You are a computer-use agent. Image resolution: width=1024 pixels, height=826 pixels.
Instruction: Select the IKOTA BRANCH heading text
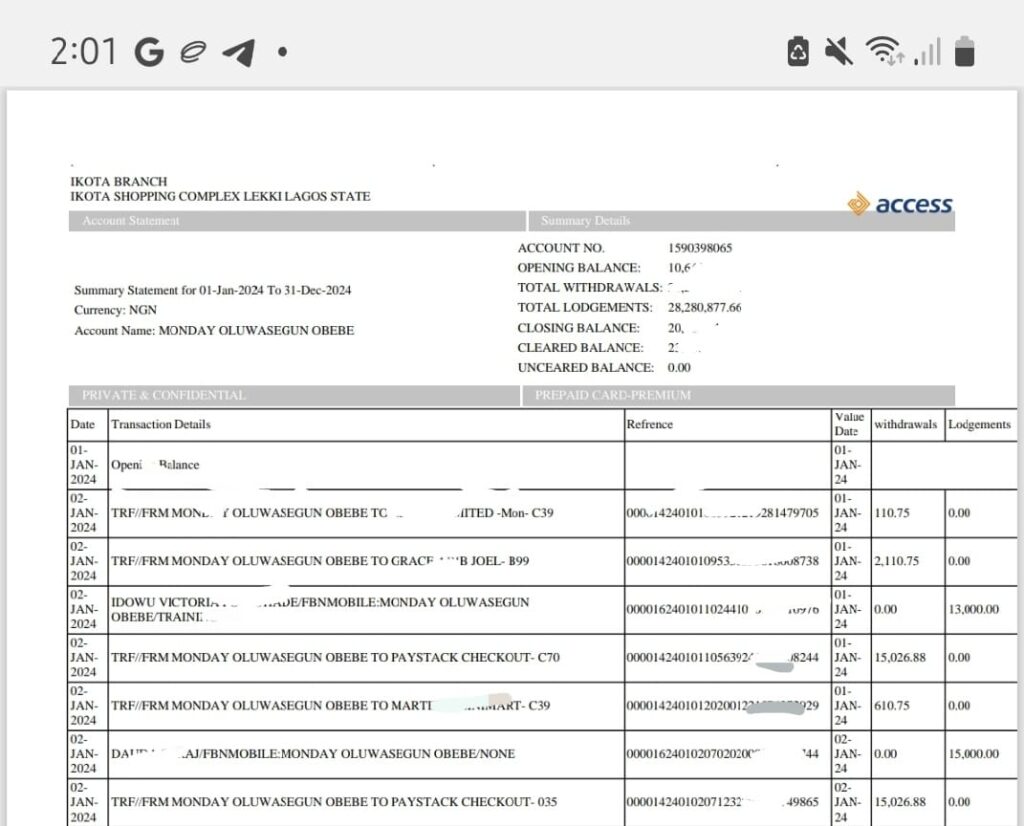[119, 181]
